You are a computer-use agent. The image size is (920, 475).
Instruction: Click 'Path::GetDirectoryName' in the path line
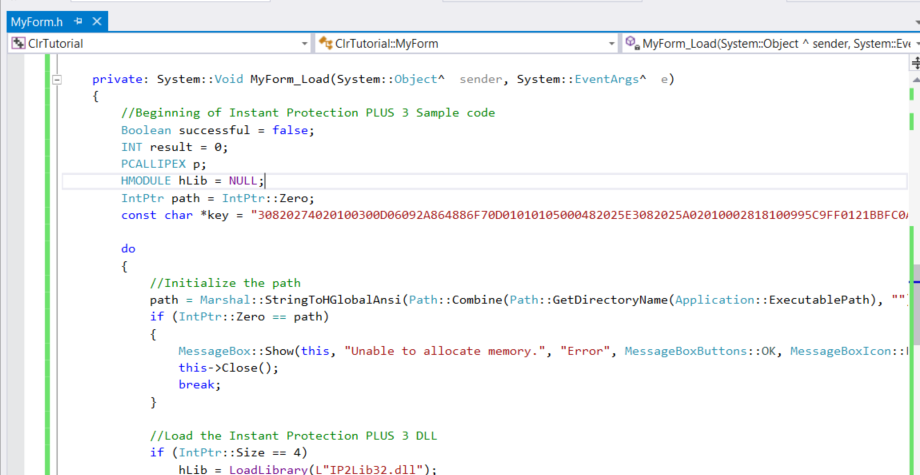coord(588,300)
